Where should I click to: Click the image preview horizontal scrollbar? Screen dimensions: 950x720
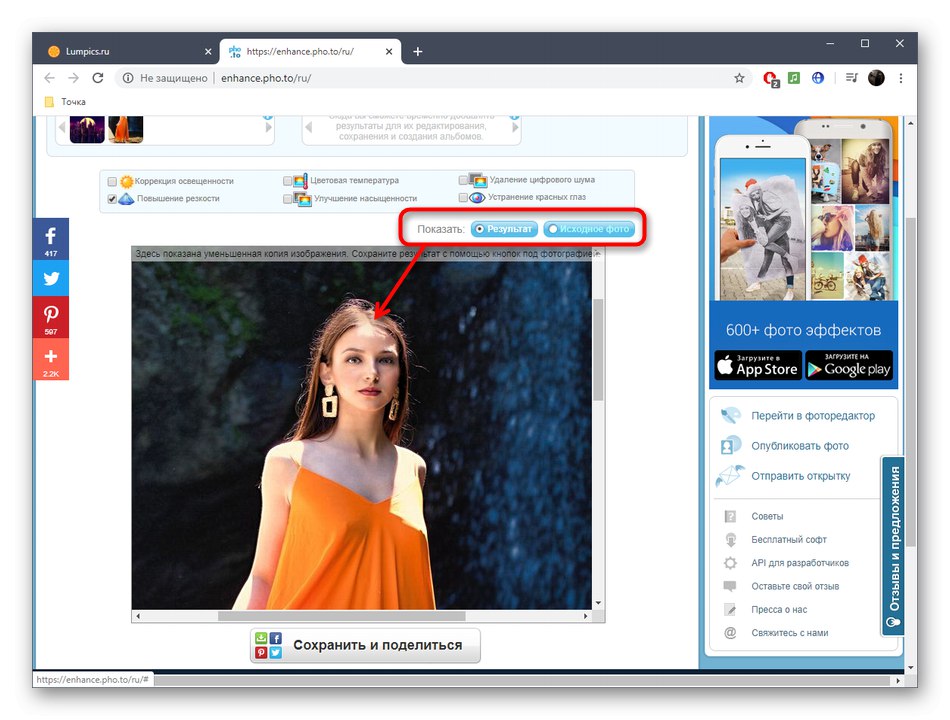tap(342, 616)
